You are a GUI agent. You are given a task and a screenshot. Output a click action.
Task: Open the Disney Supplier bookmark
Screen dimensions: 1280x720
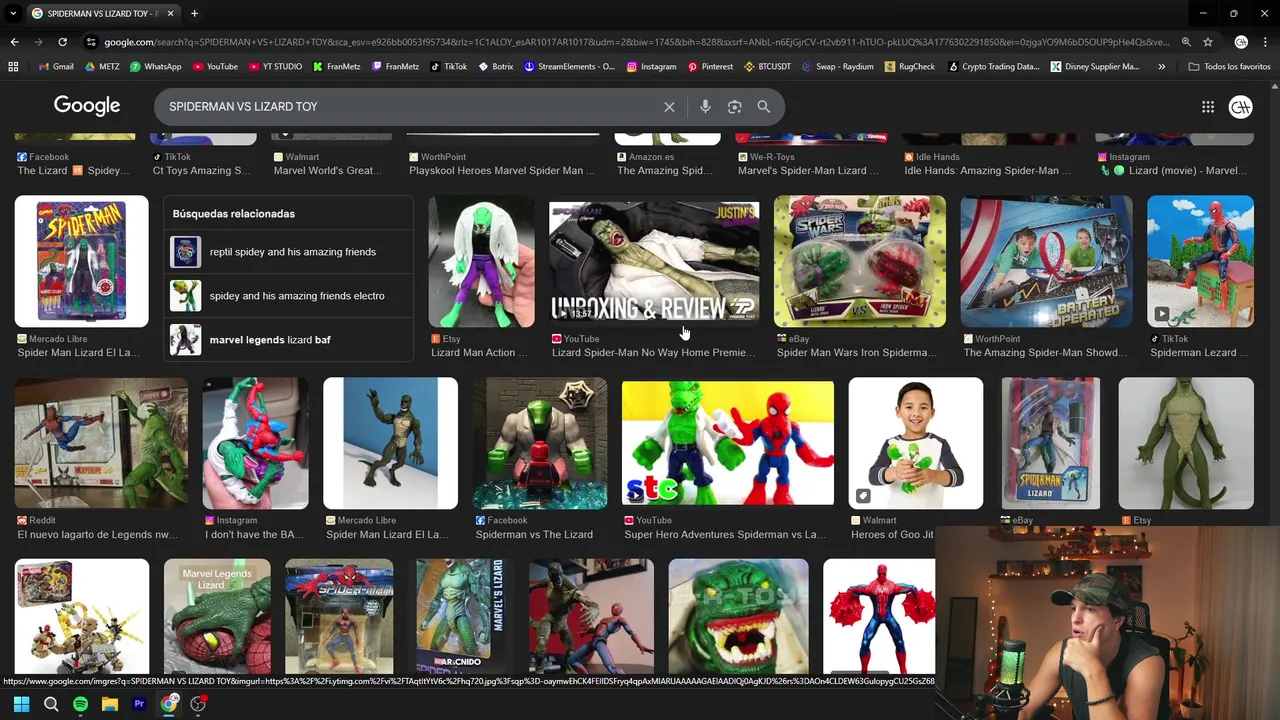pos(1095,67)
